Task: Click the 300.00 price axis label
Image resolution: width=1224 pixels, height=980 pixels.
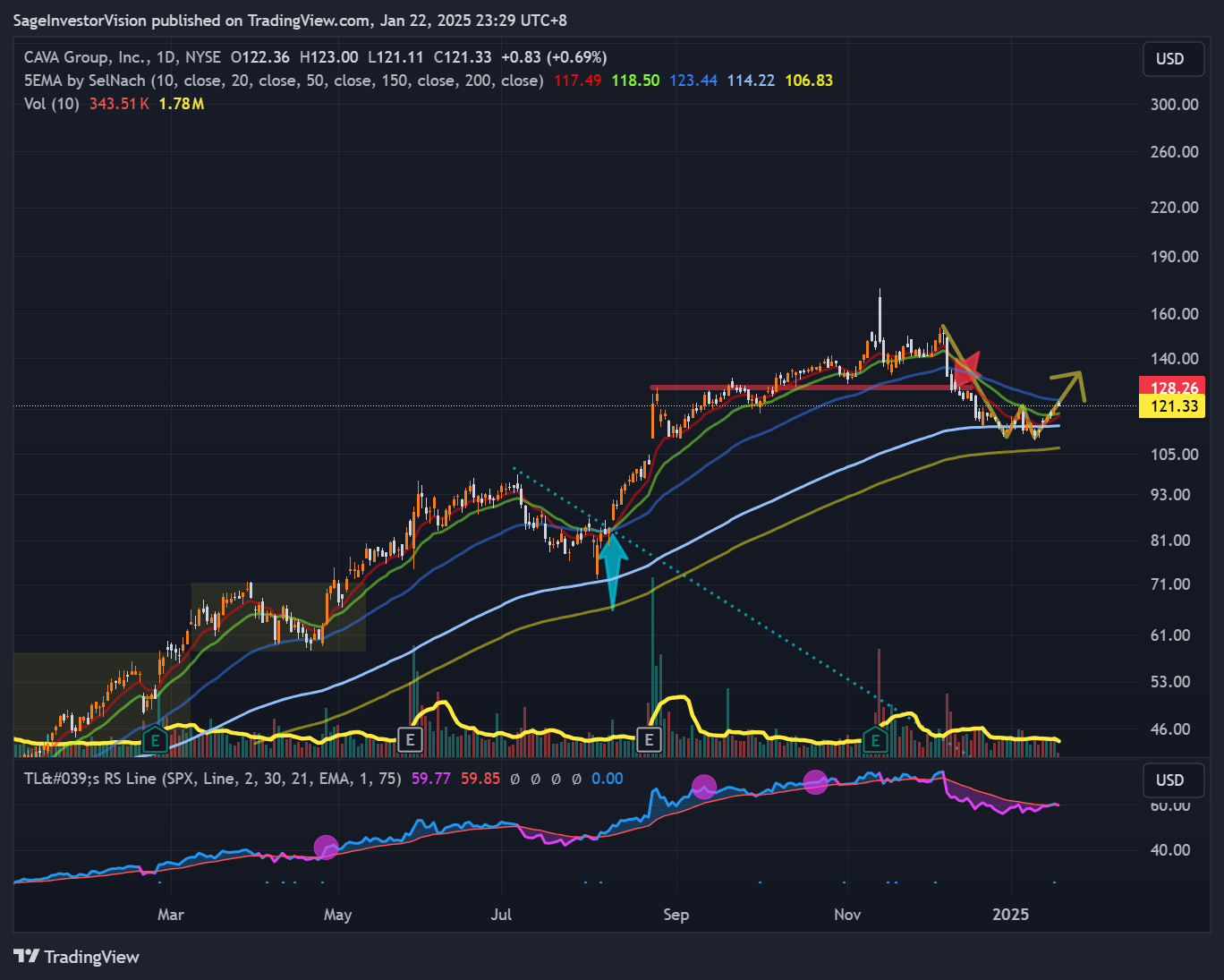Action: 1175,105
